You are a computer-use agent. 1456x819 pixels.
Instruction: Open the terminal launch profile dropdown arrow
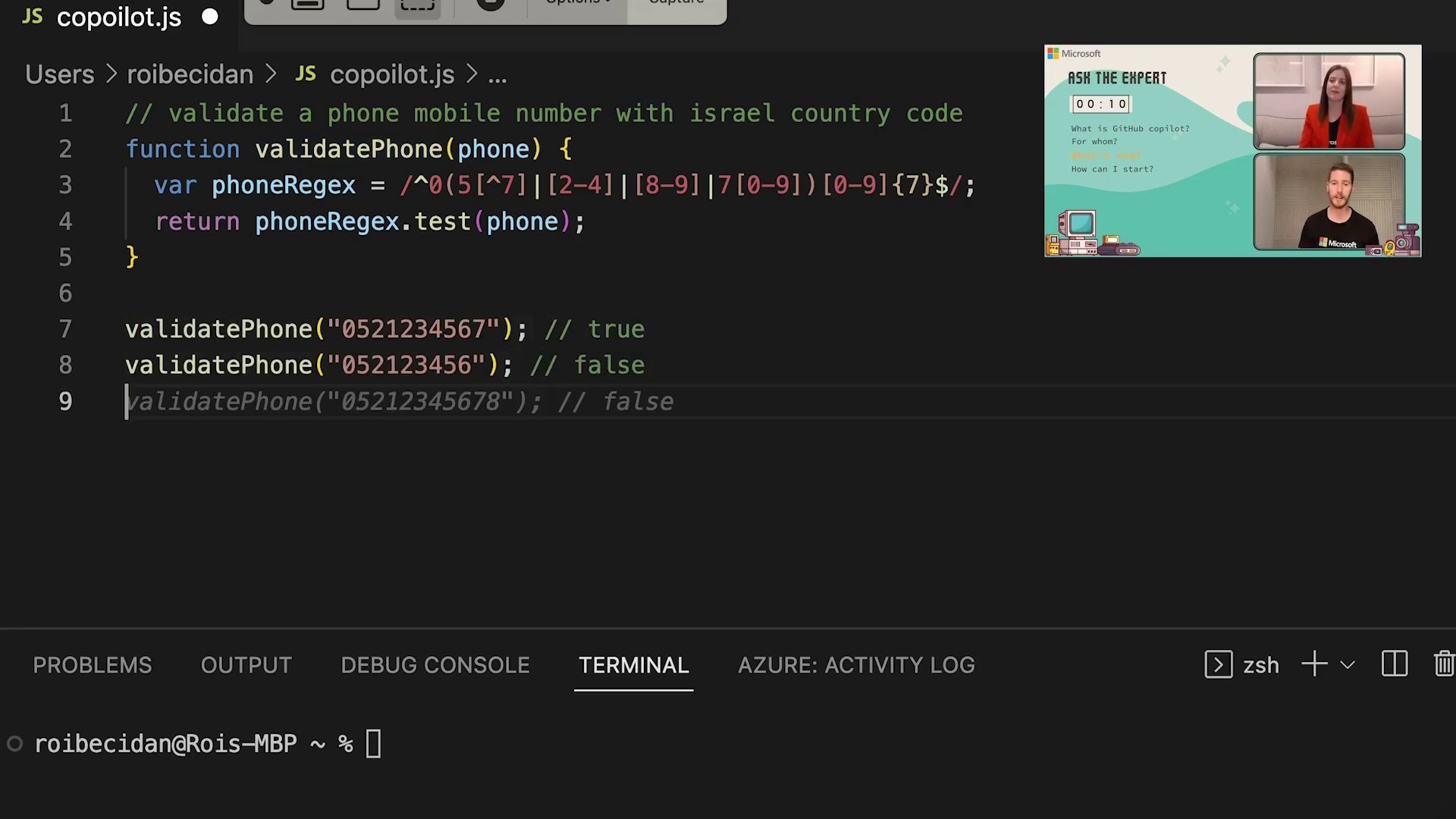[x=1348, y=665]
